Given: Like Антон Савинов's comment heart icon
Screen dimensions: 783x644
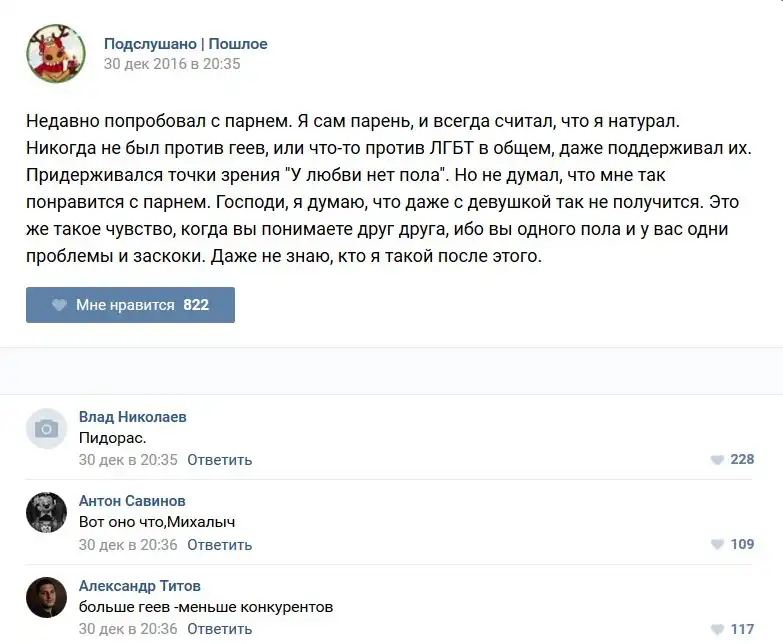Looking at the screenshot, I should pos(717,545).
